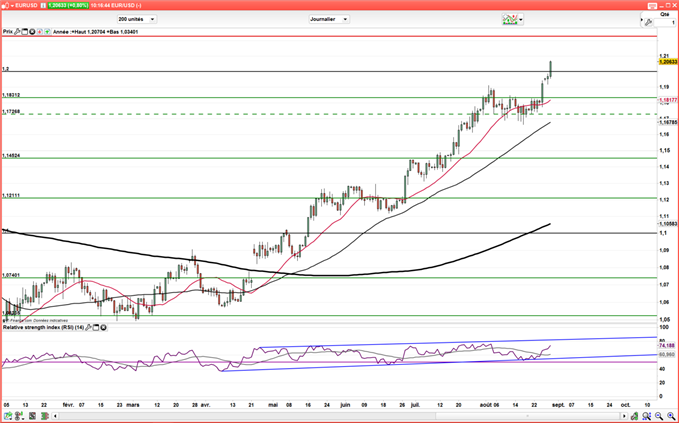Expand the trading panel side arrow
679x423 pixels.
point(642,19)
